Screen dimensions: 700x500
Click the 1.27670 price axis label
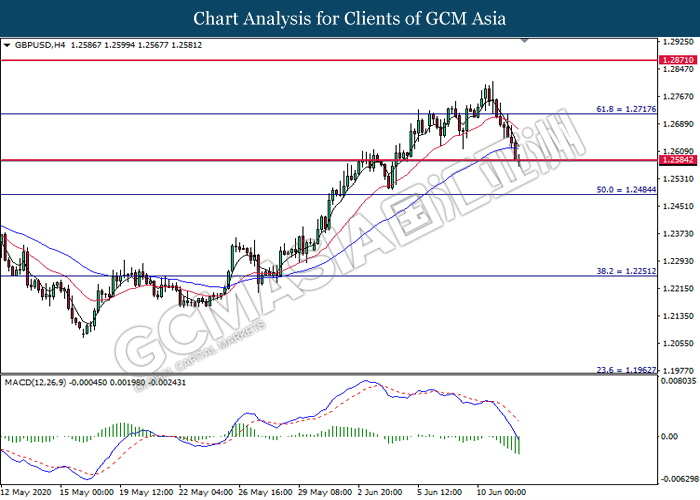click(x=678, y=96)
